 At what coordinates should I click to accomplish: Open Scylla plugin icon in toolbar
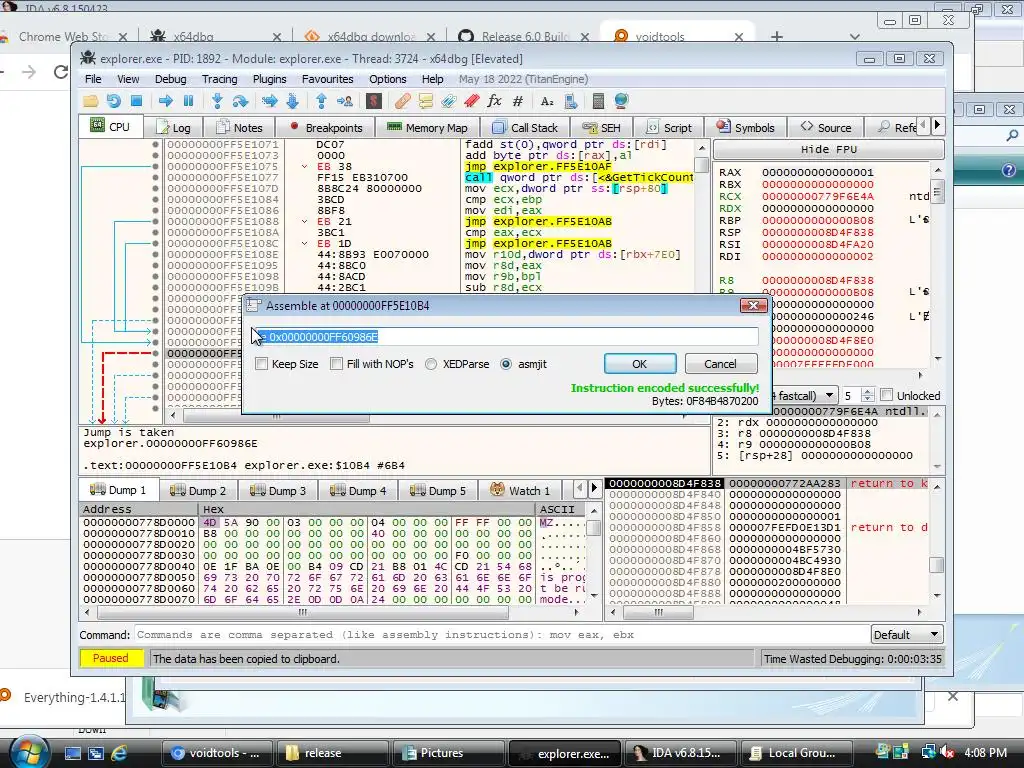point(374,101)
